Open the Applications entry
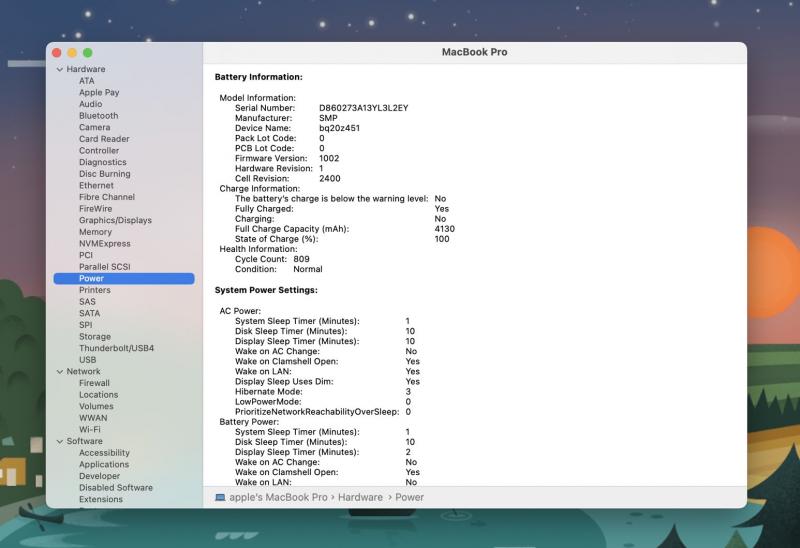The image size is (800, 548). click(104, 465)
